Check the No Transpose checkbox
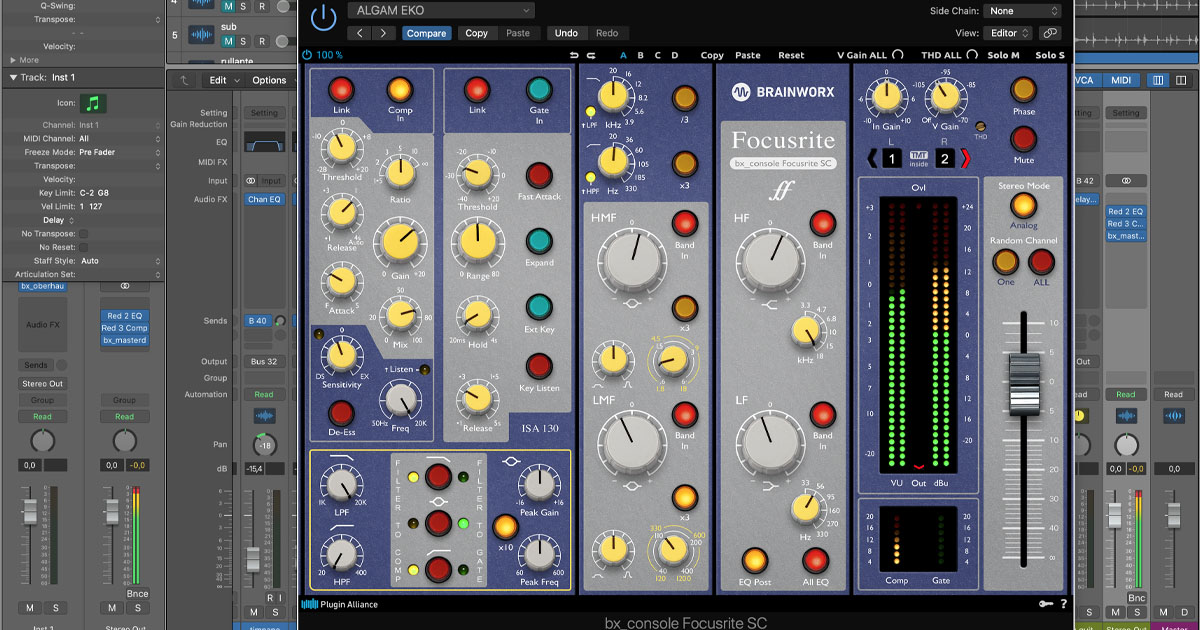Screen dimensions: 1200x630 pyautogui.click(x=83, y=233)
